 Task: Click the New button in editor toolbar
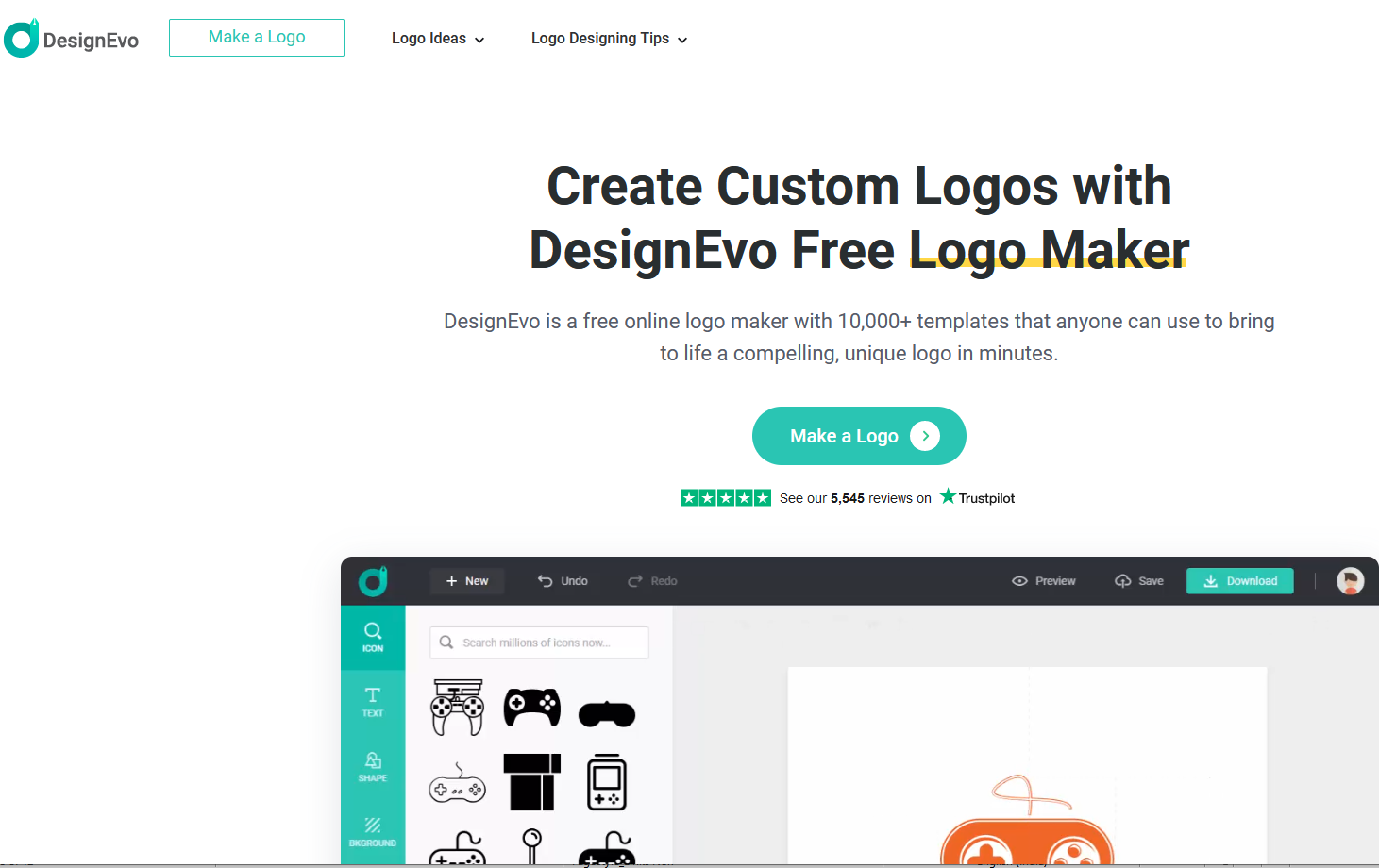pos(467,581)
